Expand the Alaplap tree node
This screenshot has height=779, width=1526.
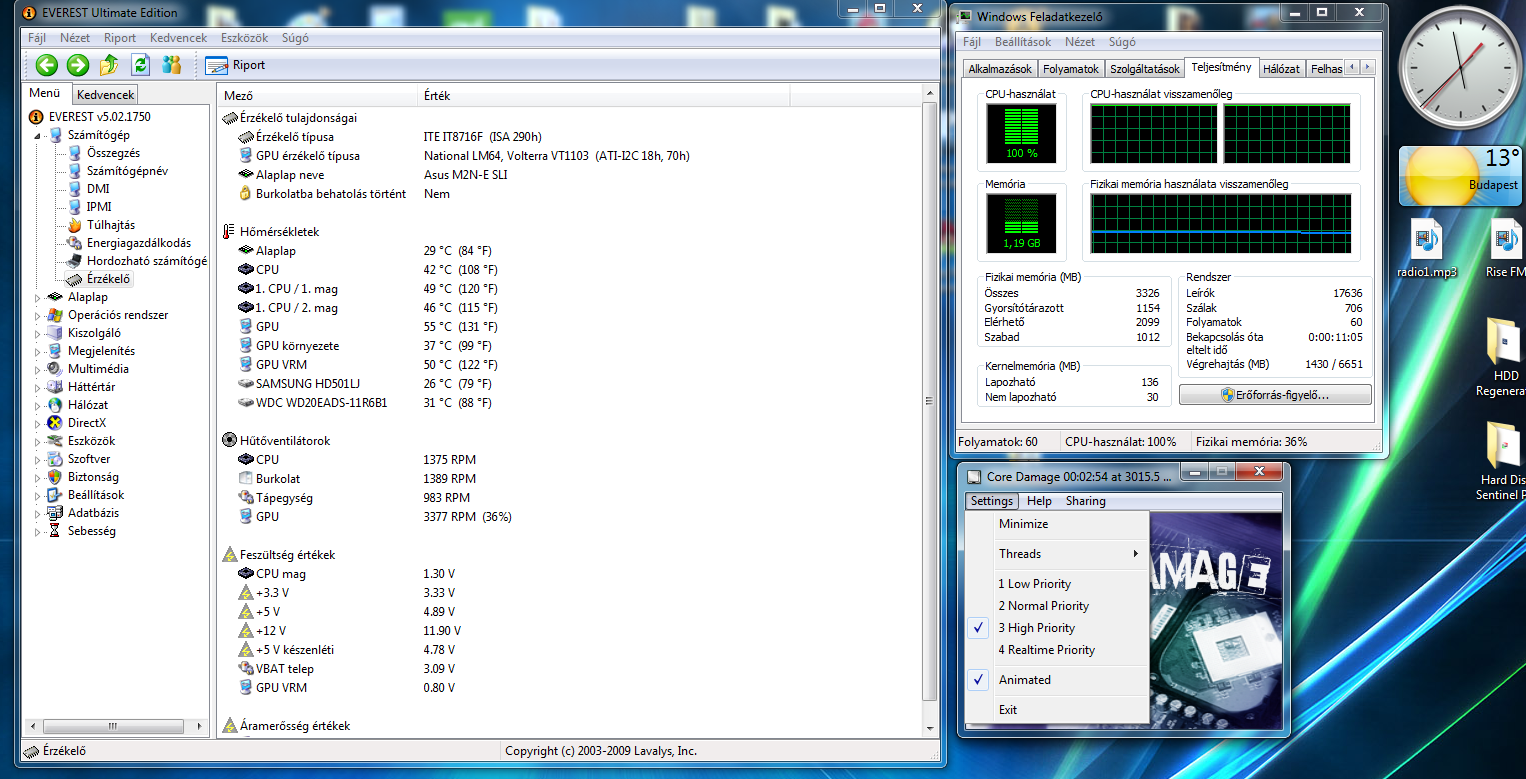[39, 297]
